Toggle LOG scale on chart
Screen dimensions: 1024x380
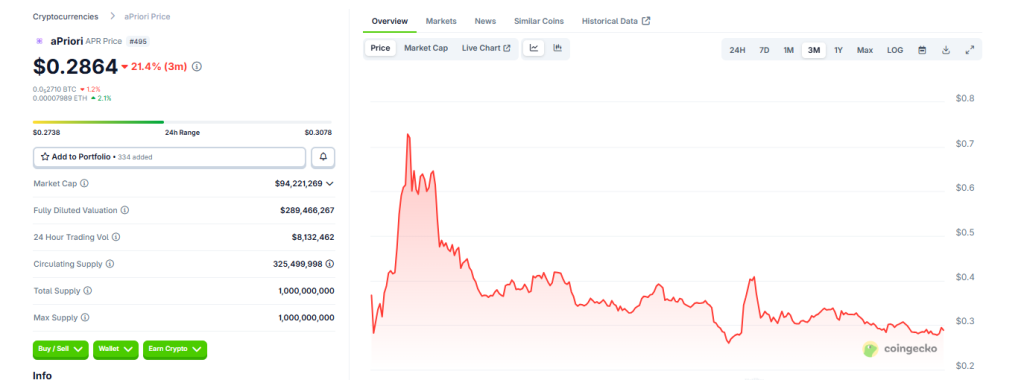(x=895, y=50)
